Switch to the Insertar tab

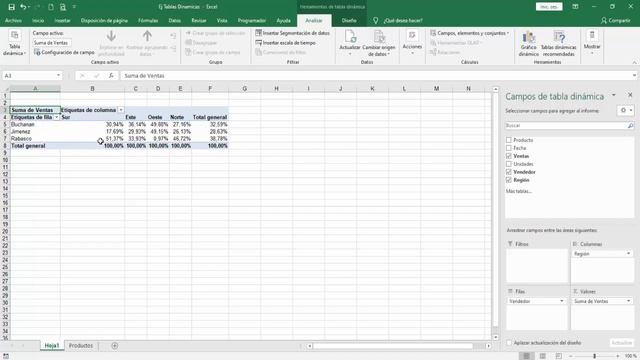(62, 20)
